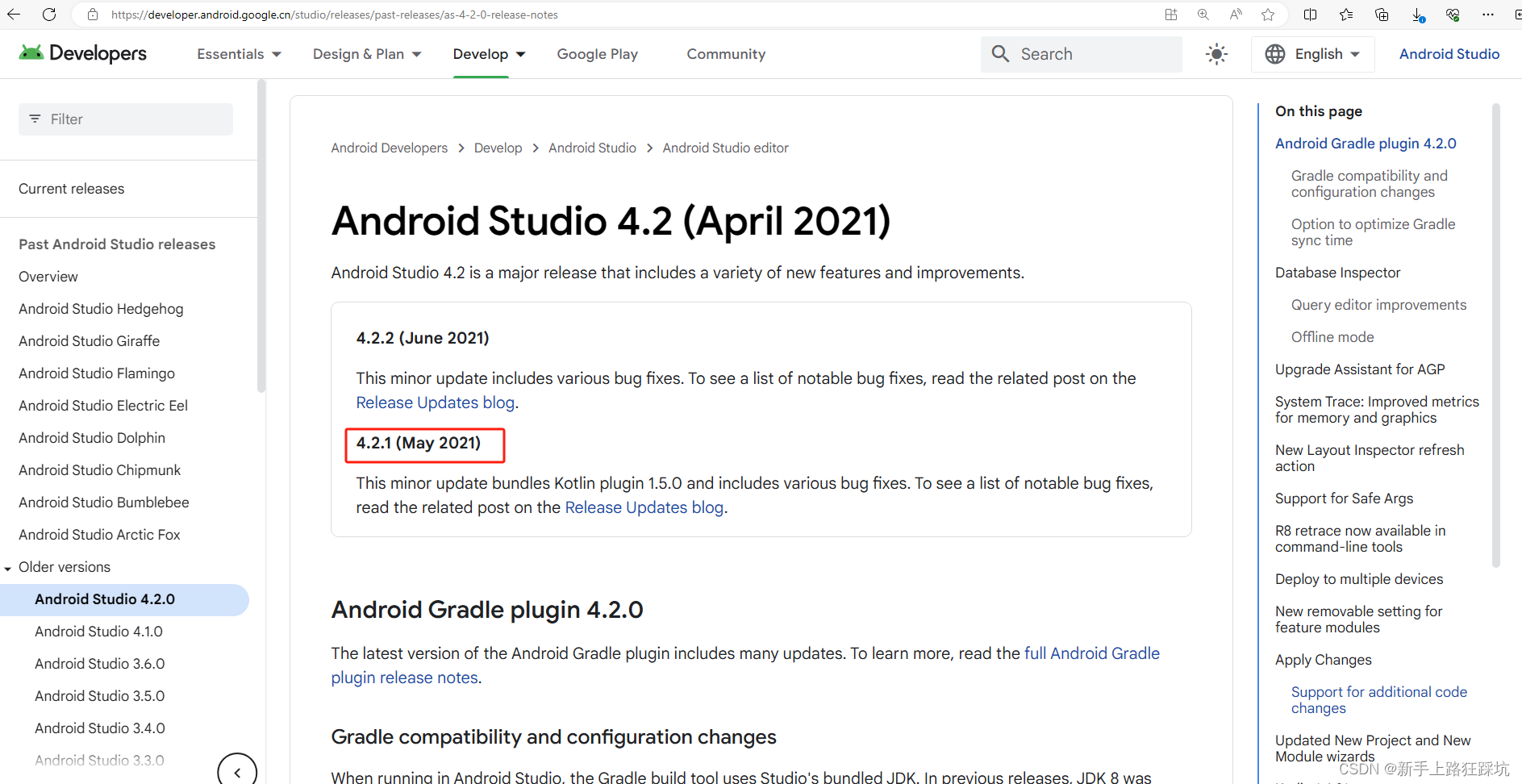Open Android Studio Hedgehog release notes
The image size is (1522, 784).
tap(101, 309)
